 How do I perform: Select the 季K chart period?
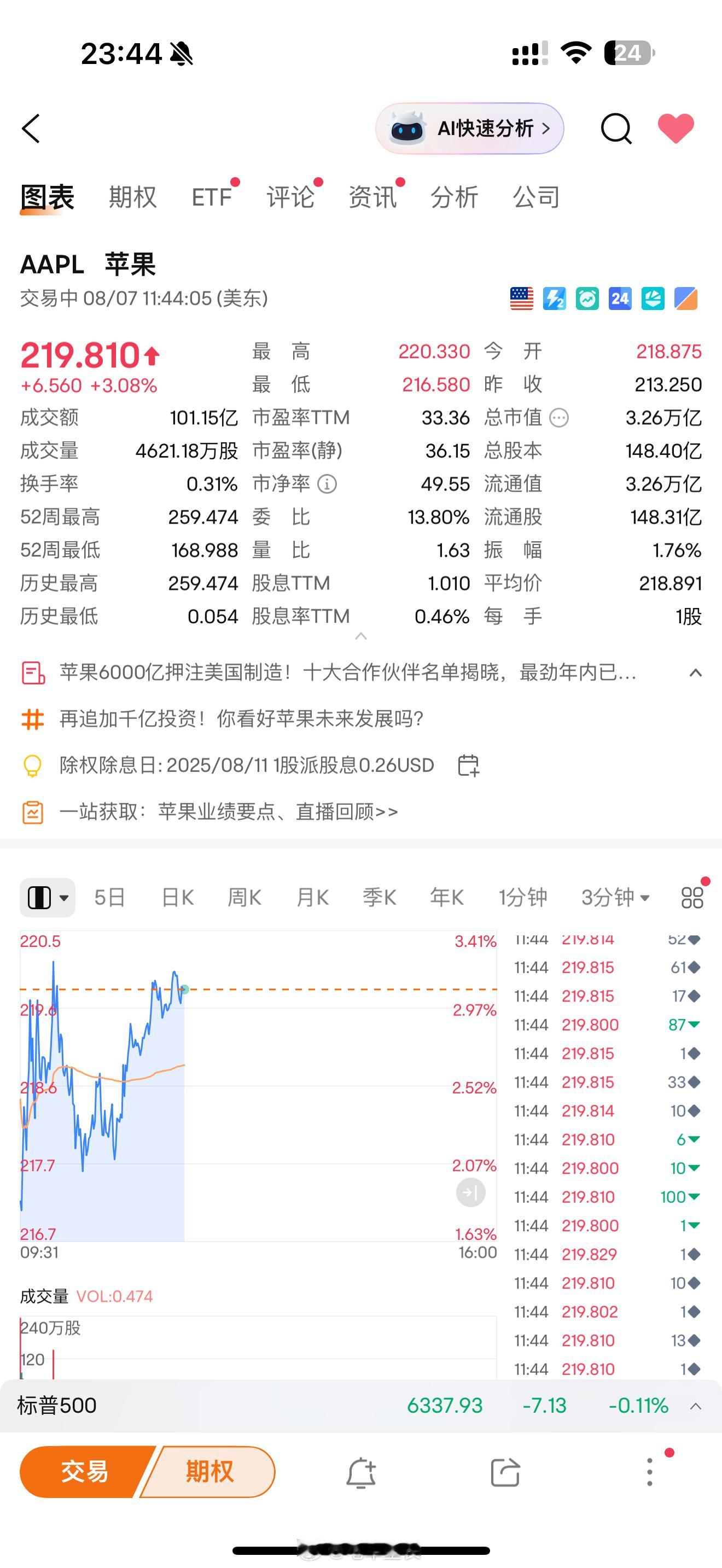[x=379, y=897]
